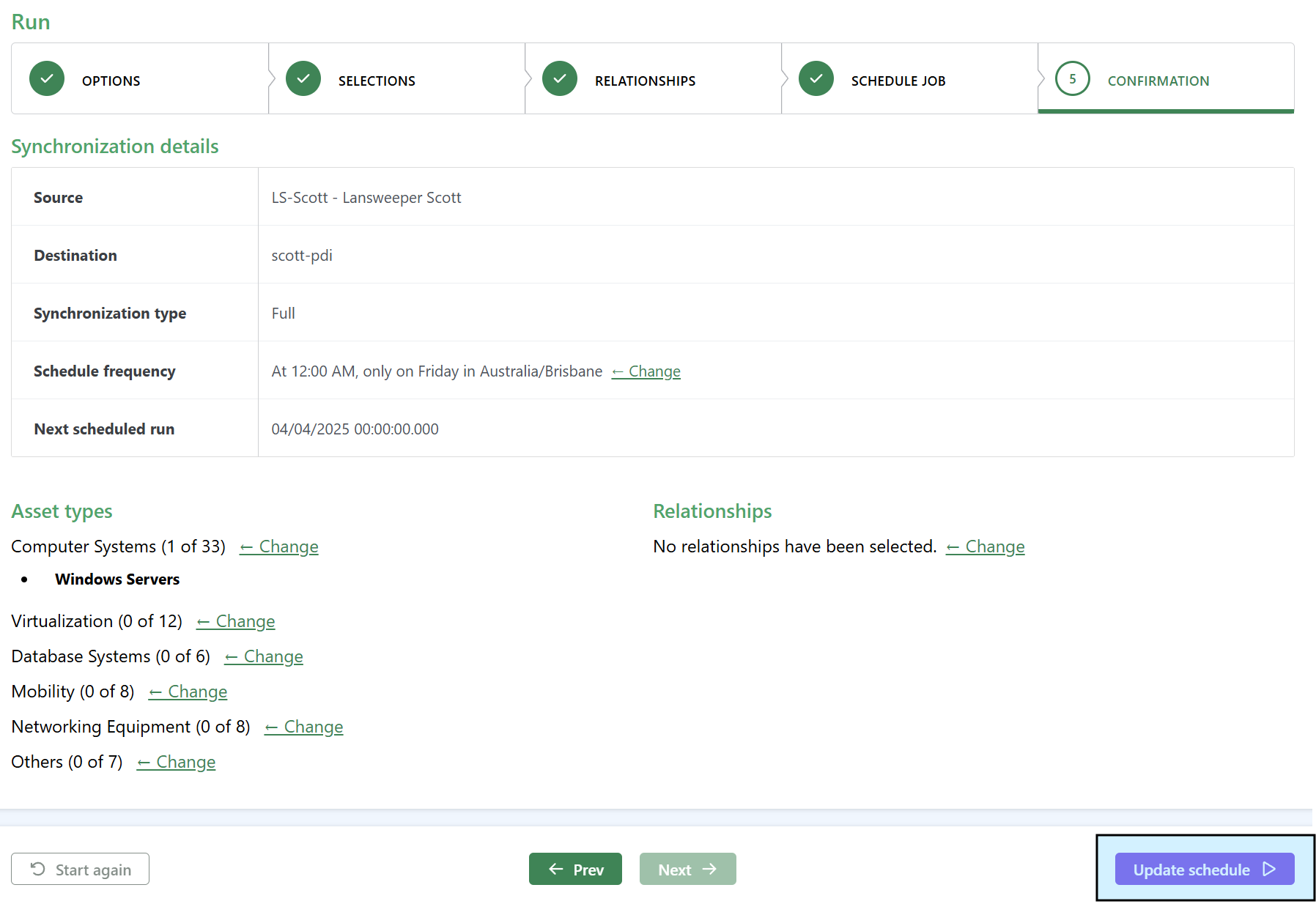Change the selected relationships
Viewport: 1316px width, 904px height.
[986, 547]
